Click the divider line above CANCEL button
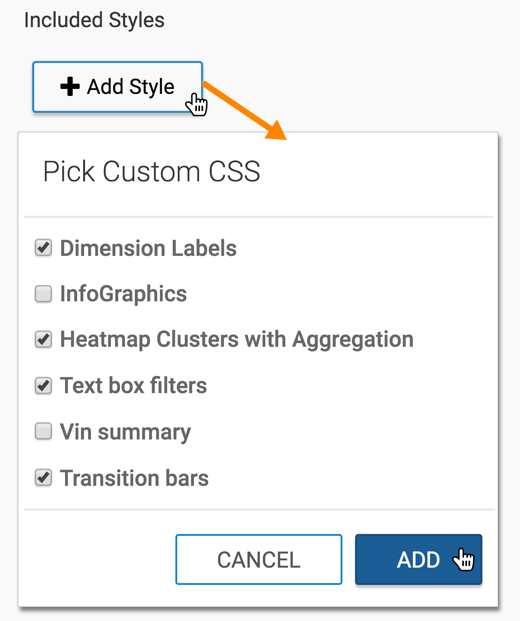This screenshot has width=520, height=621. 259,509
